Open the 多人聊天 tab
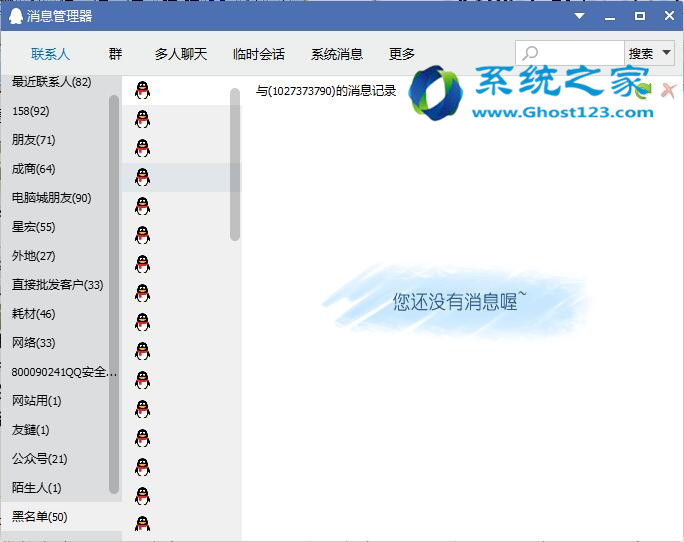Viewport: 684px width, 542px height. click(181, 54)
